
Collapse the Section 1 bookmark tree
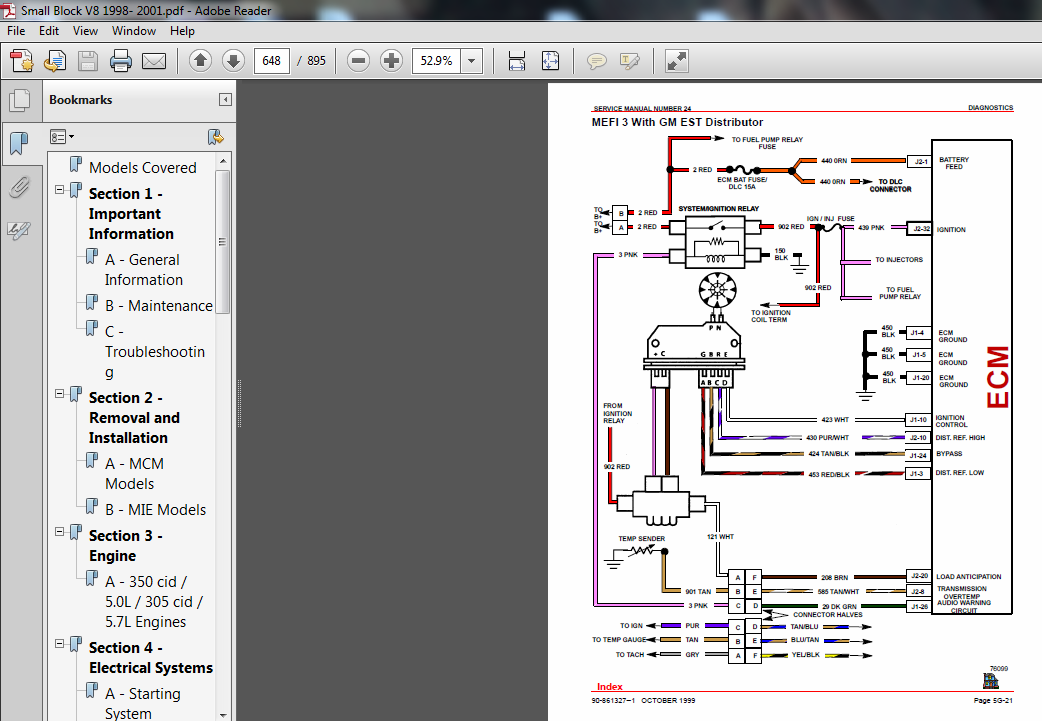[x=60, y=189]
